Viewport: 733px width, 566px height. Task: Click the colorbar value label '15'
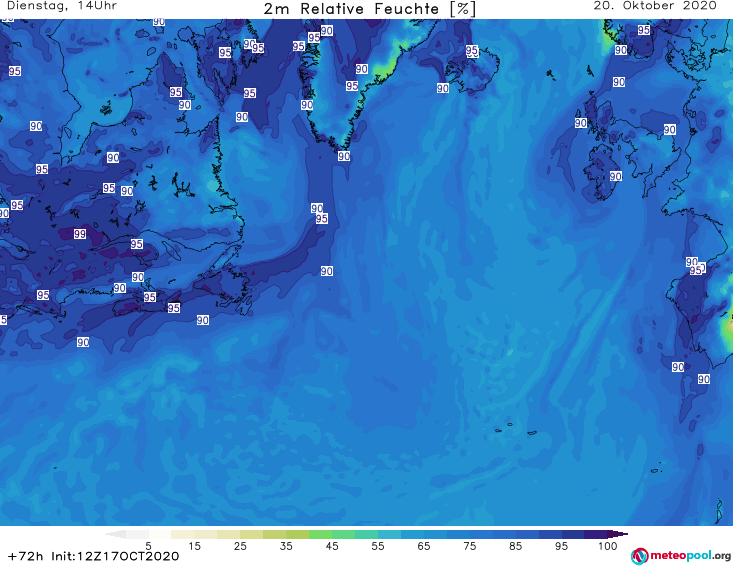point(194,546)
